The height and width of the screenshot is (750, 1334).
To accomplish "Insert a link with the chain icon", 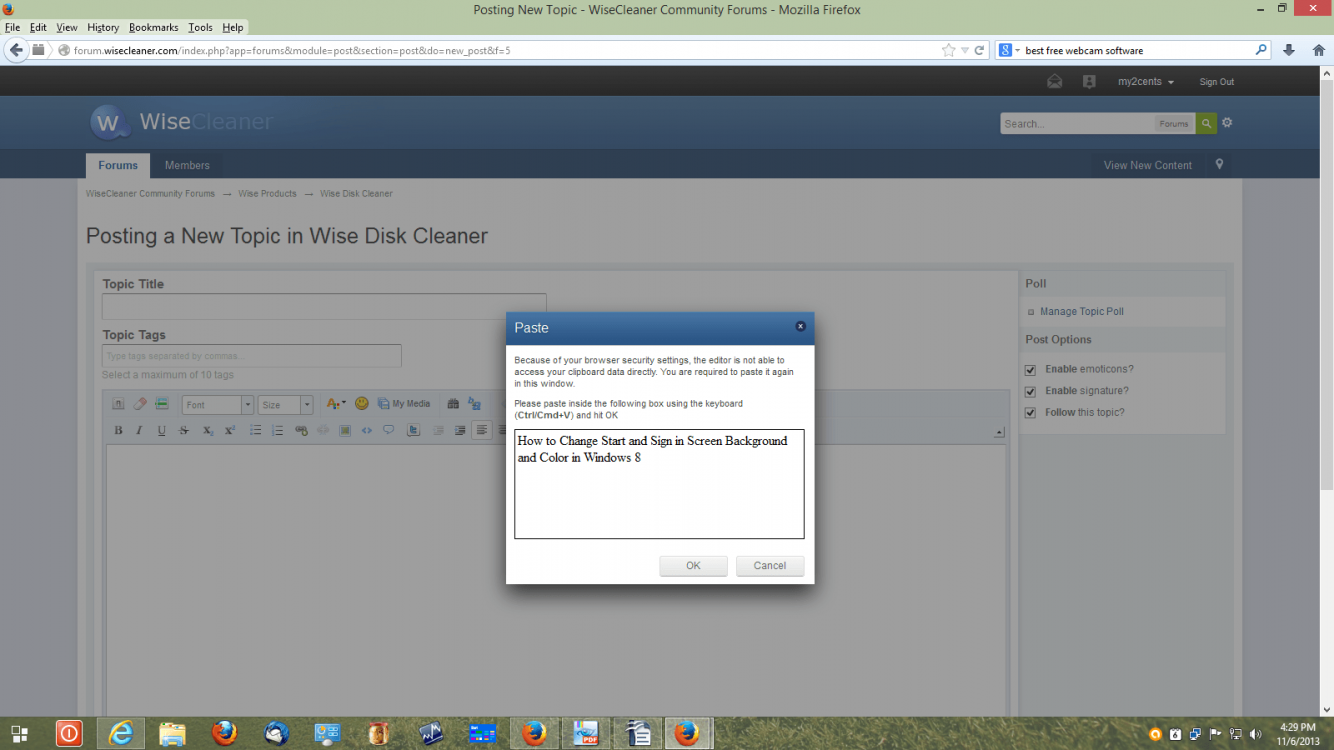I will click(x=301, y=430).
